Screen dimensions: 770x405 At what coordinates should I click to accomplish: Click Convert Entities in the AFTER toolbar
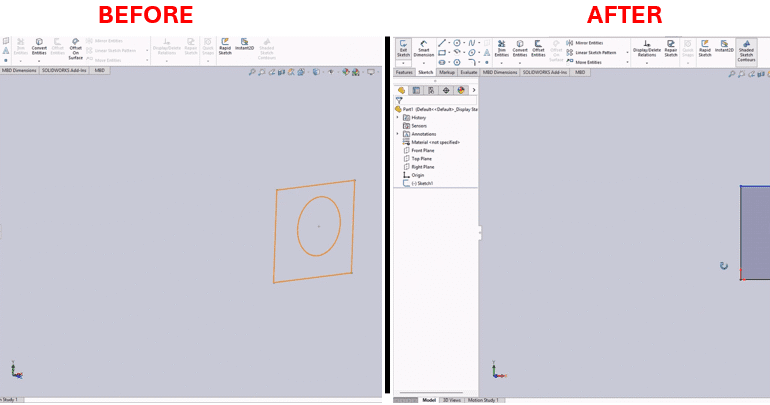click(x=520, y=49)
